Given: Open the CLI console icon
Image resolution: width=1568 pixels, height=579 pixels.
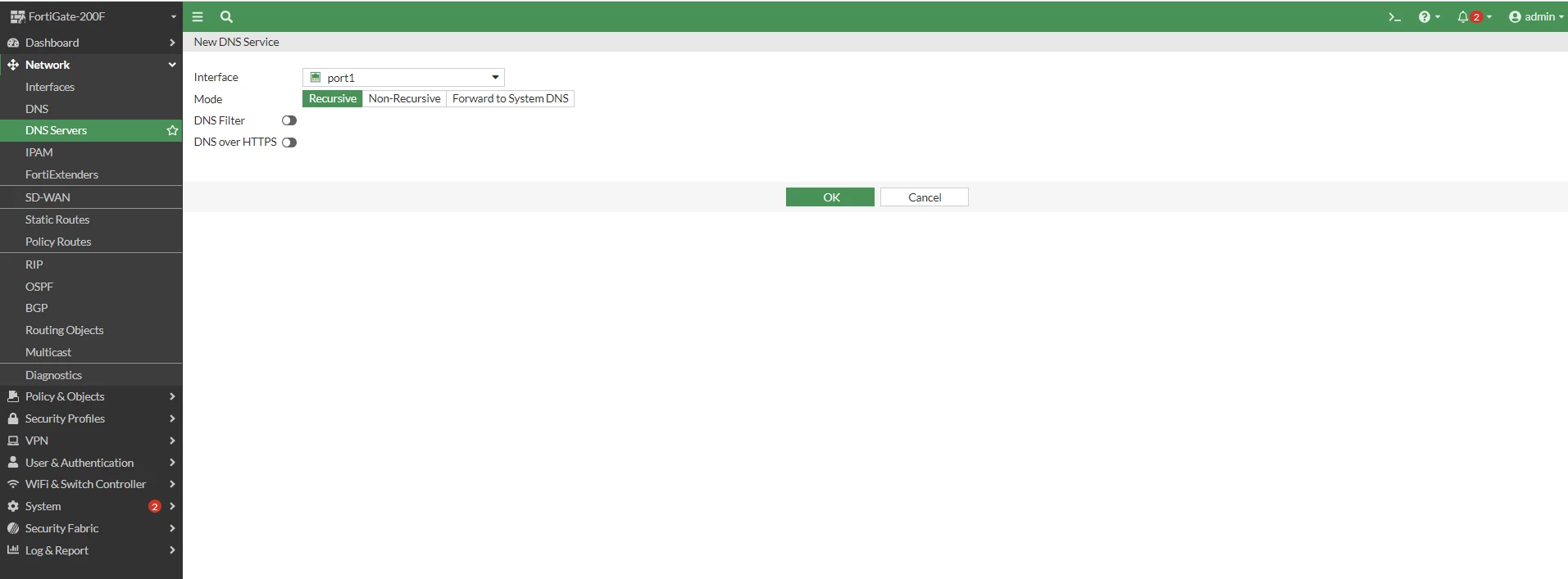Looking at the screenshot, I should coord(1394,16).
